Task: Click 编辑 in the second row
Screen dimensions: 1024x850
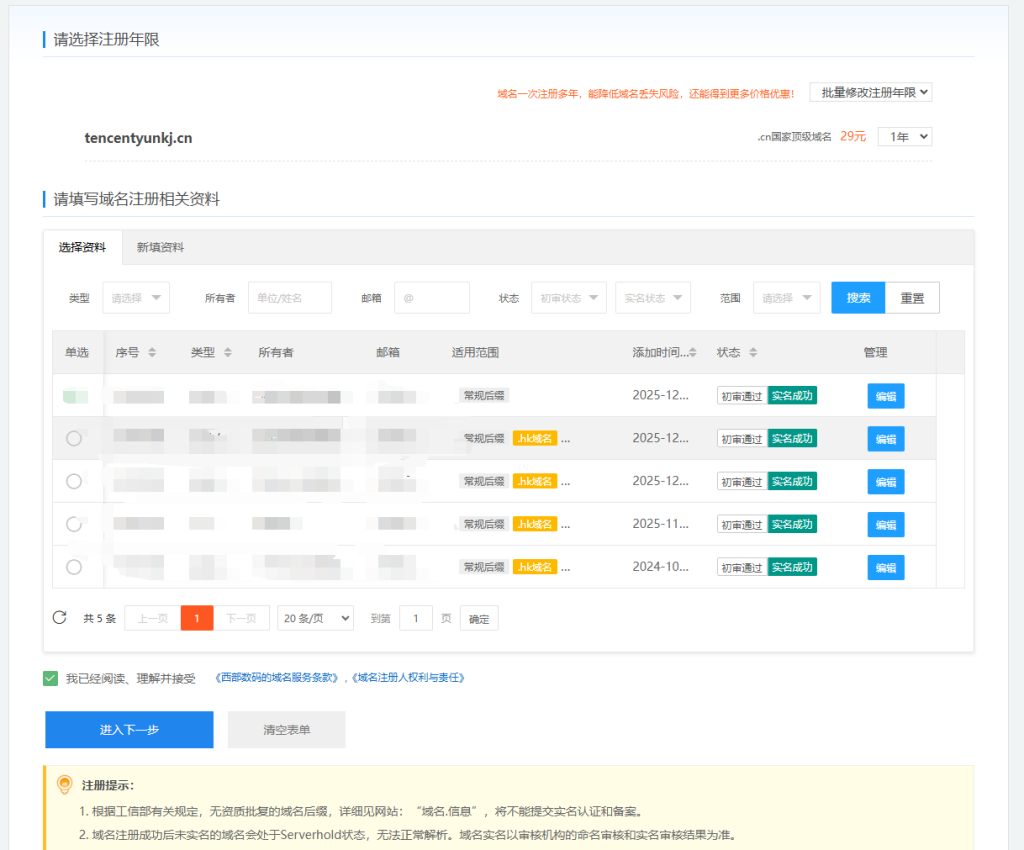Action: 886,439
